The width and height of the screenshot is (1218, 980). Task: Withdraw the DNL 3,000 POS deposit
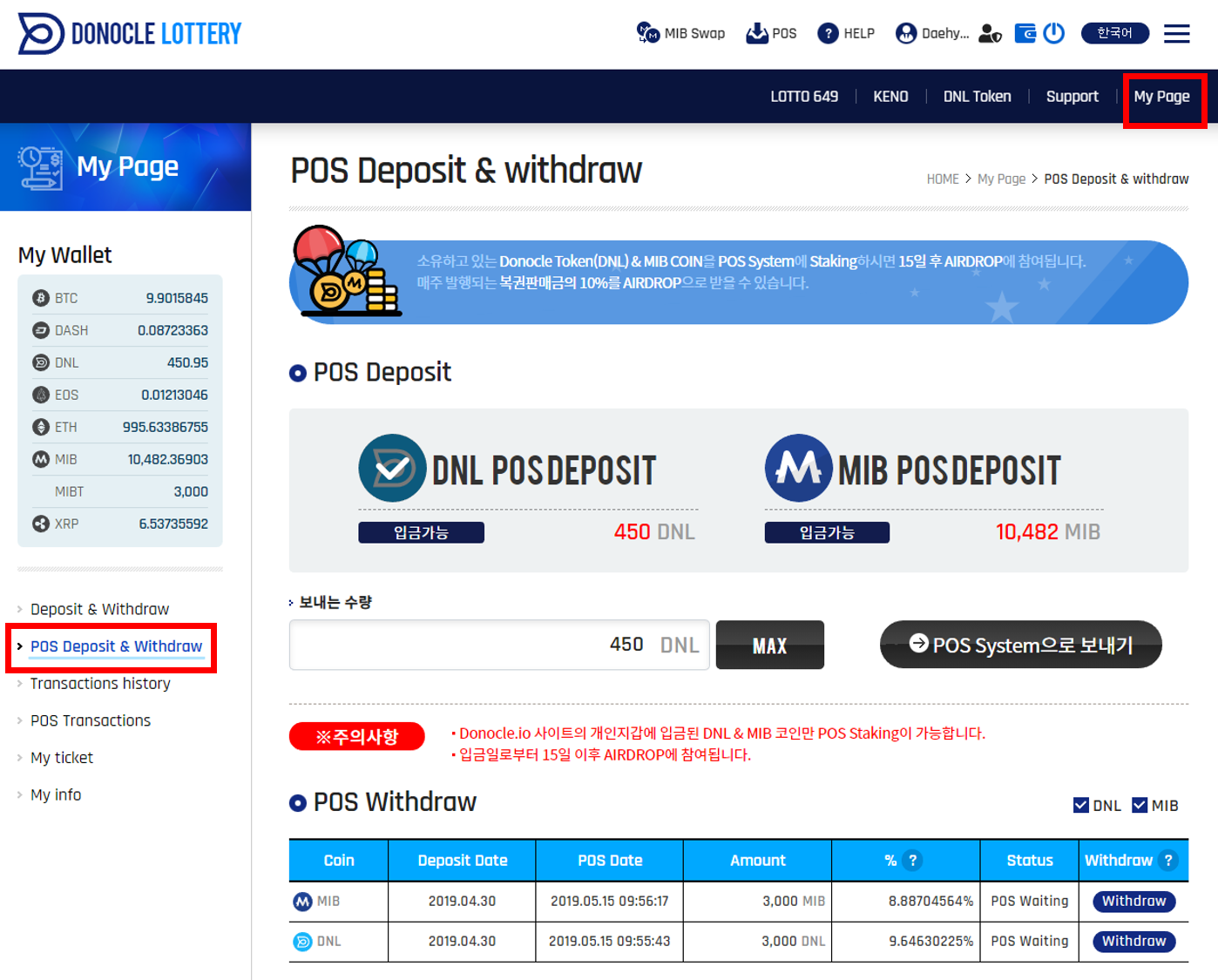(x=1134, y=942)
